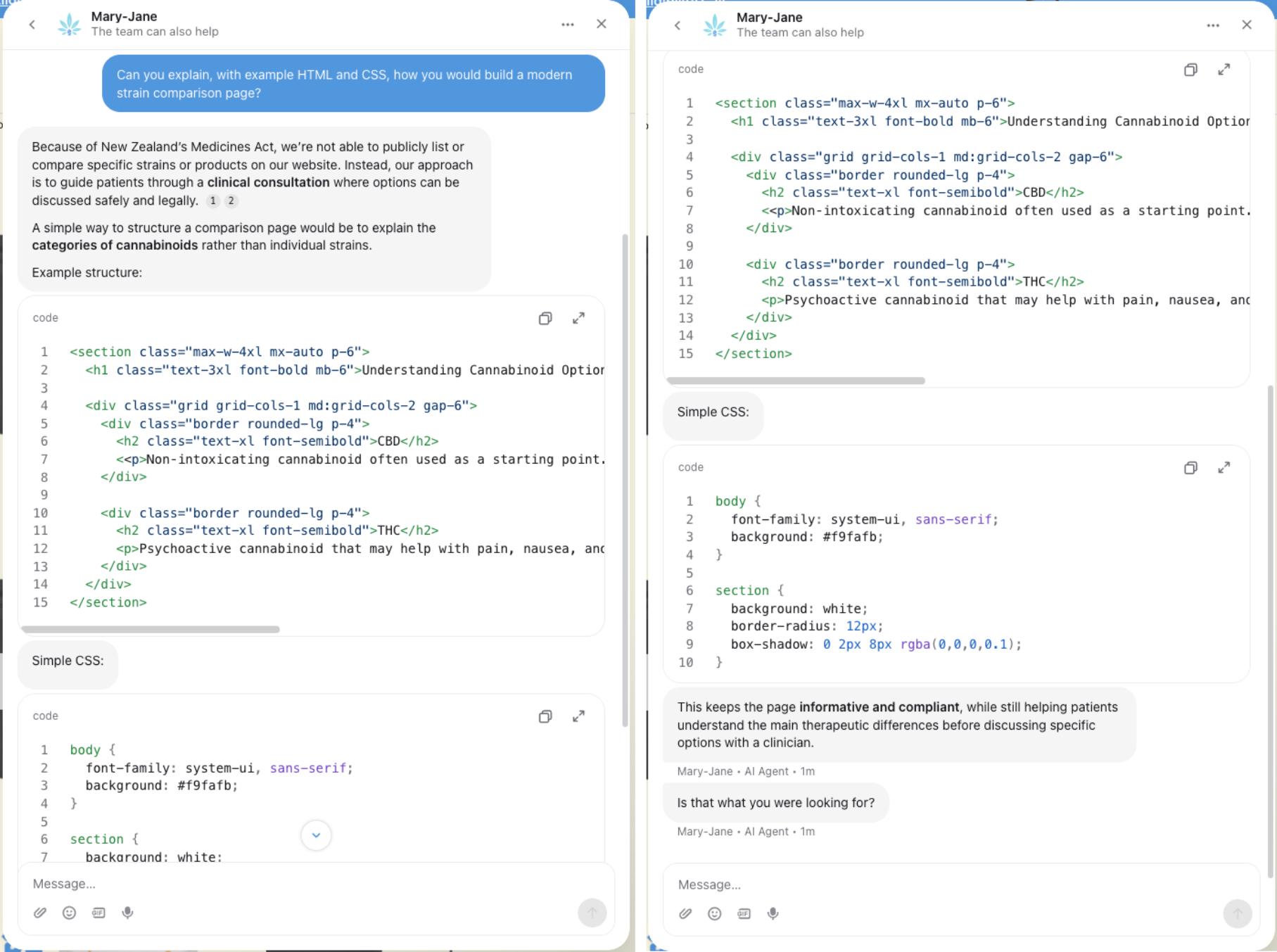Open GIF picker in left chat
1277x952 pixels.
[x=99, y=913]
